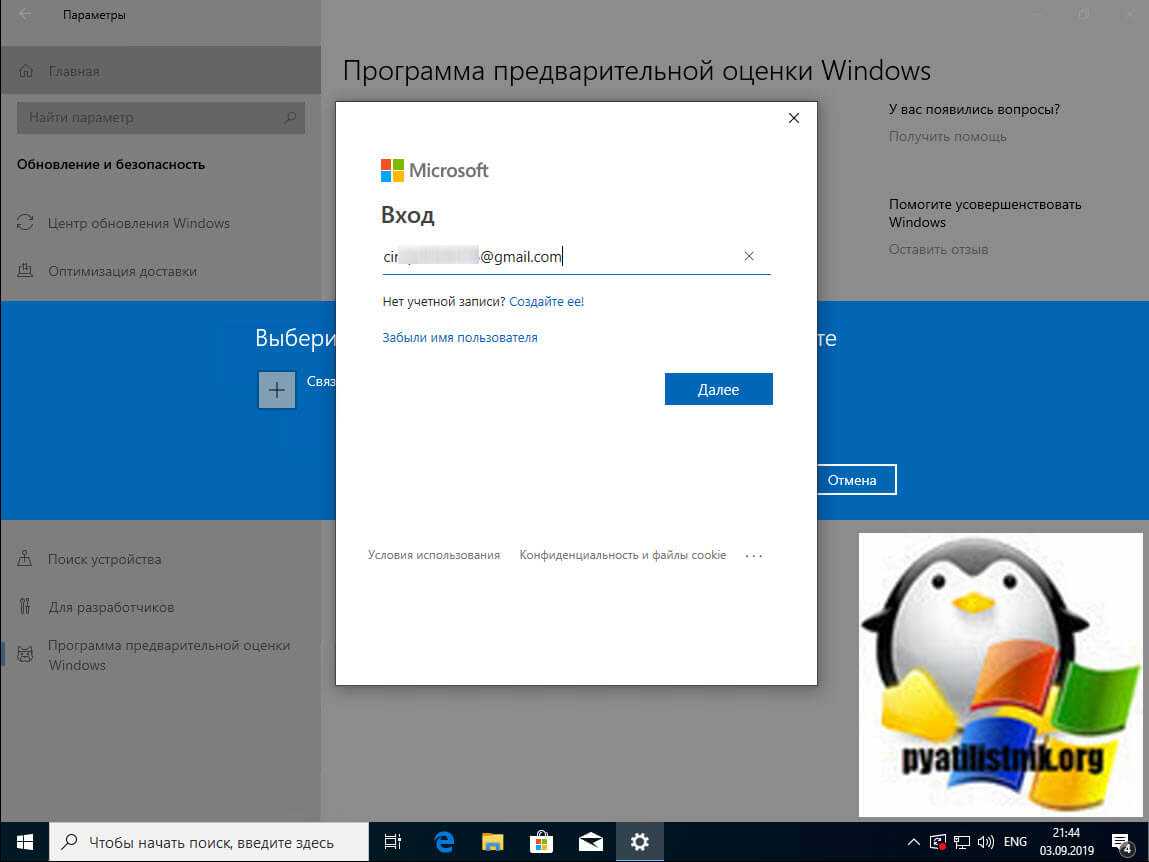Click the home icon beside Главная
This screenshot has width=1149, height=862.
[x=26, y=71]
